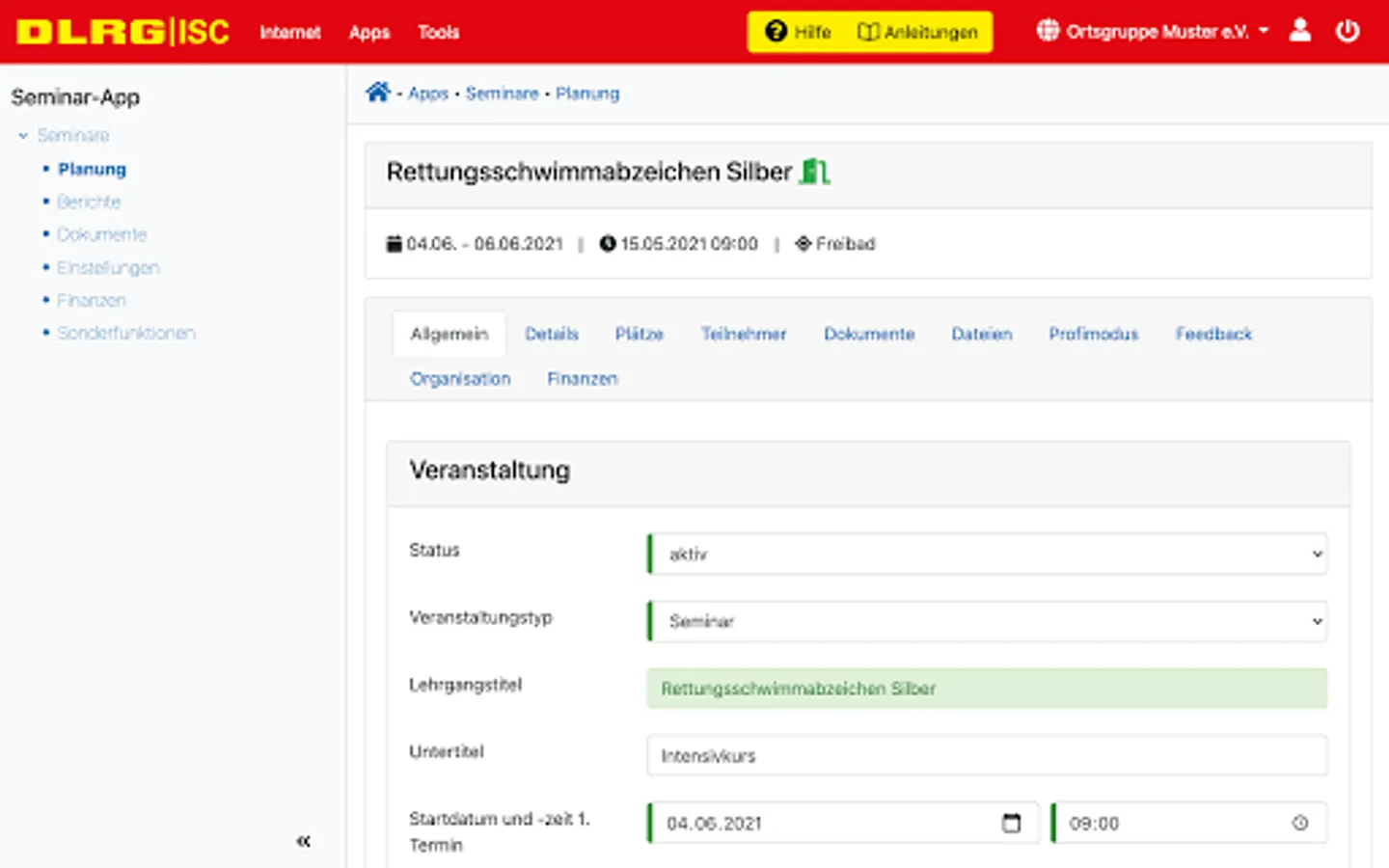The width and height of the screenshot is (1389, 868).
Task: Expand the Ortsgruppe Muster e.V. menu
Action: click(1153, 32)
